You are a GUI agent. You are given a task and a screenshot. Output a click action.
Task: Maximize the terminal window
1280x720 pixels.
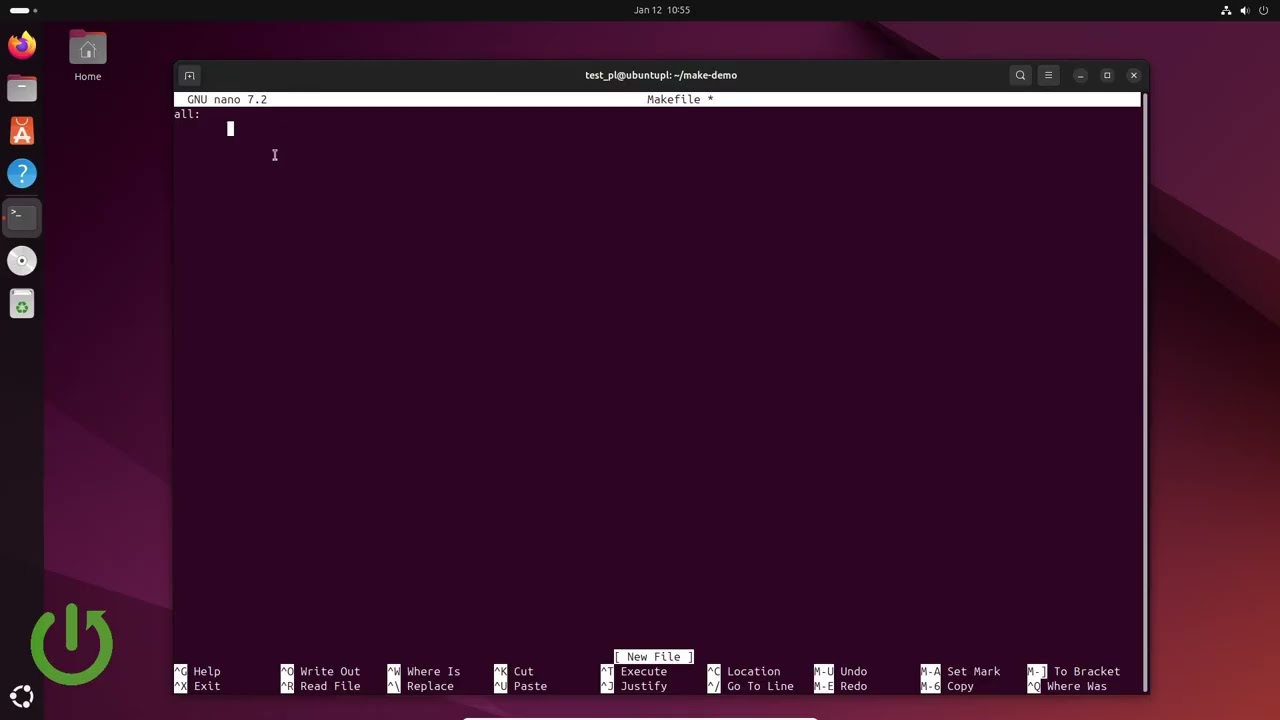(1107, 75)
